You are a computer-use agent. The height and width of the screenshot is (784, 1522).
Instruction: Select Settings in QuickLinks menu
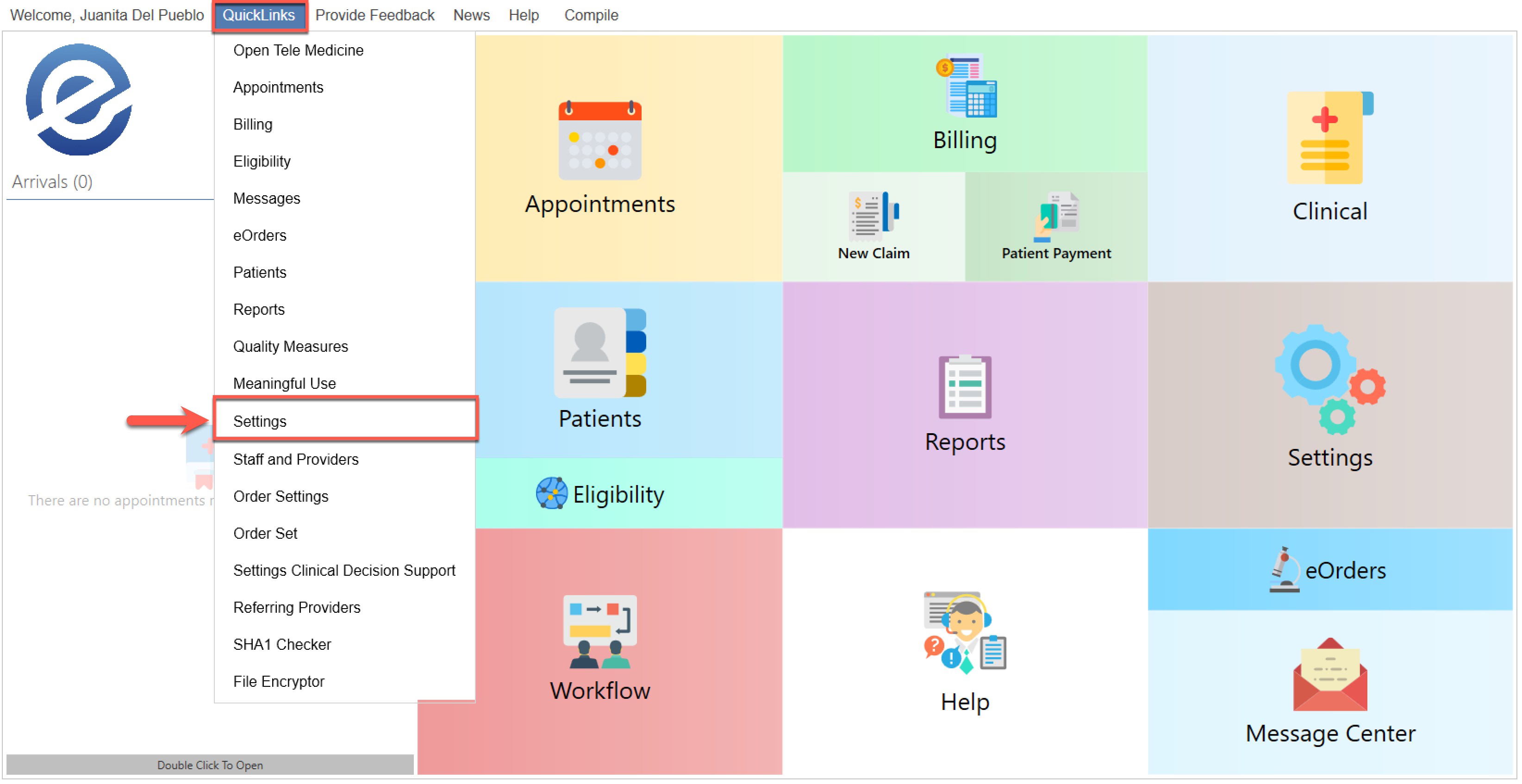260,421
